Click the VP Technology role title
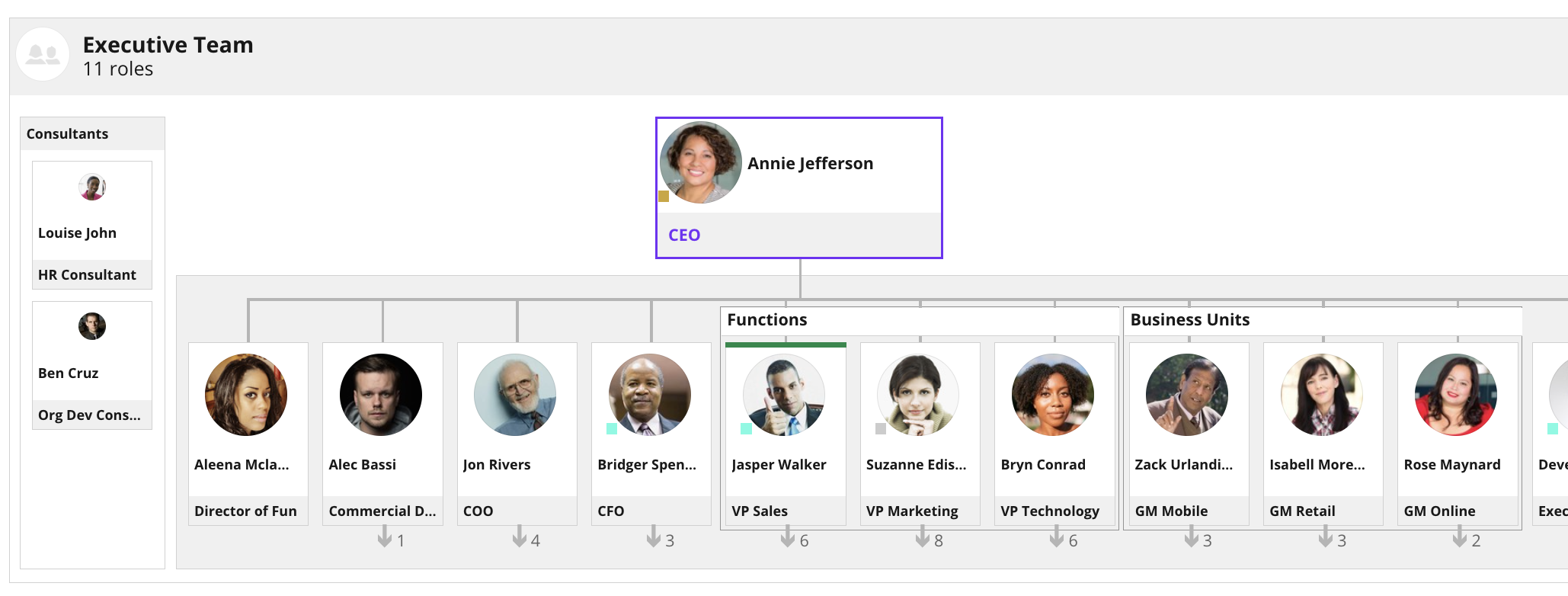 [1050, 511]
